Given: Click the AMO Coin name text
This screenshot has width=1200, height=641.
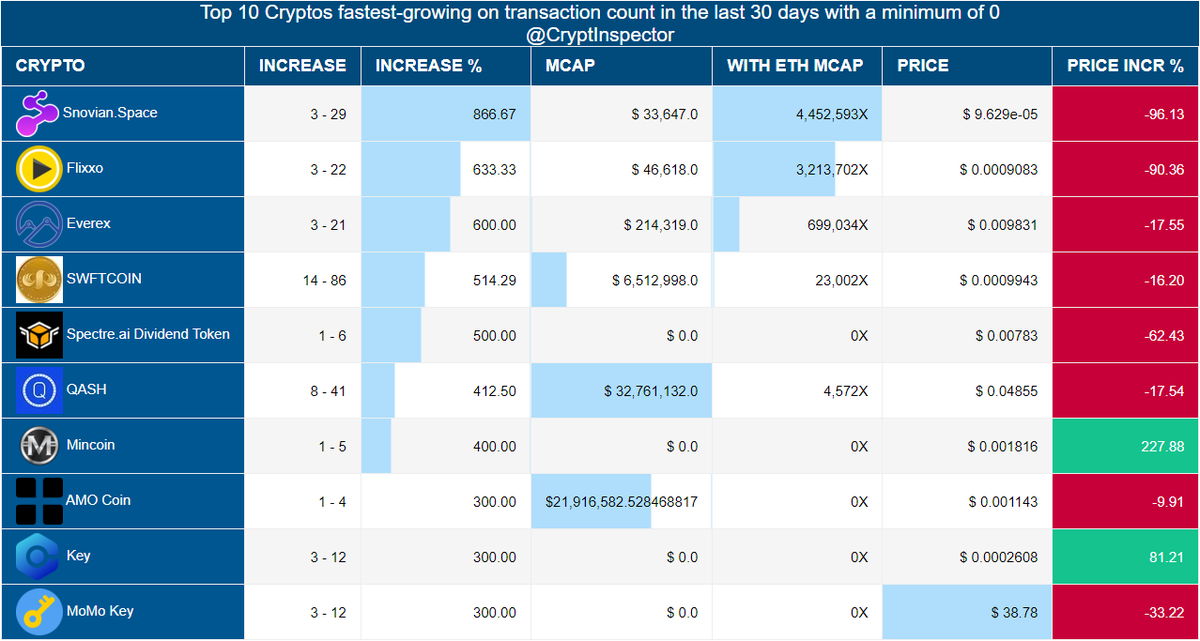Looking at the screenshot, I should coord(98,500).
